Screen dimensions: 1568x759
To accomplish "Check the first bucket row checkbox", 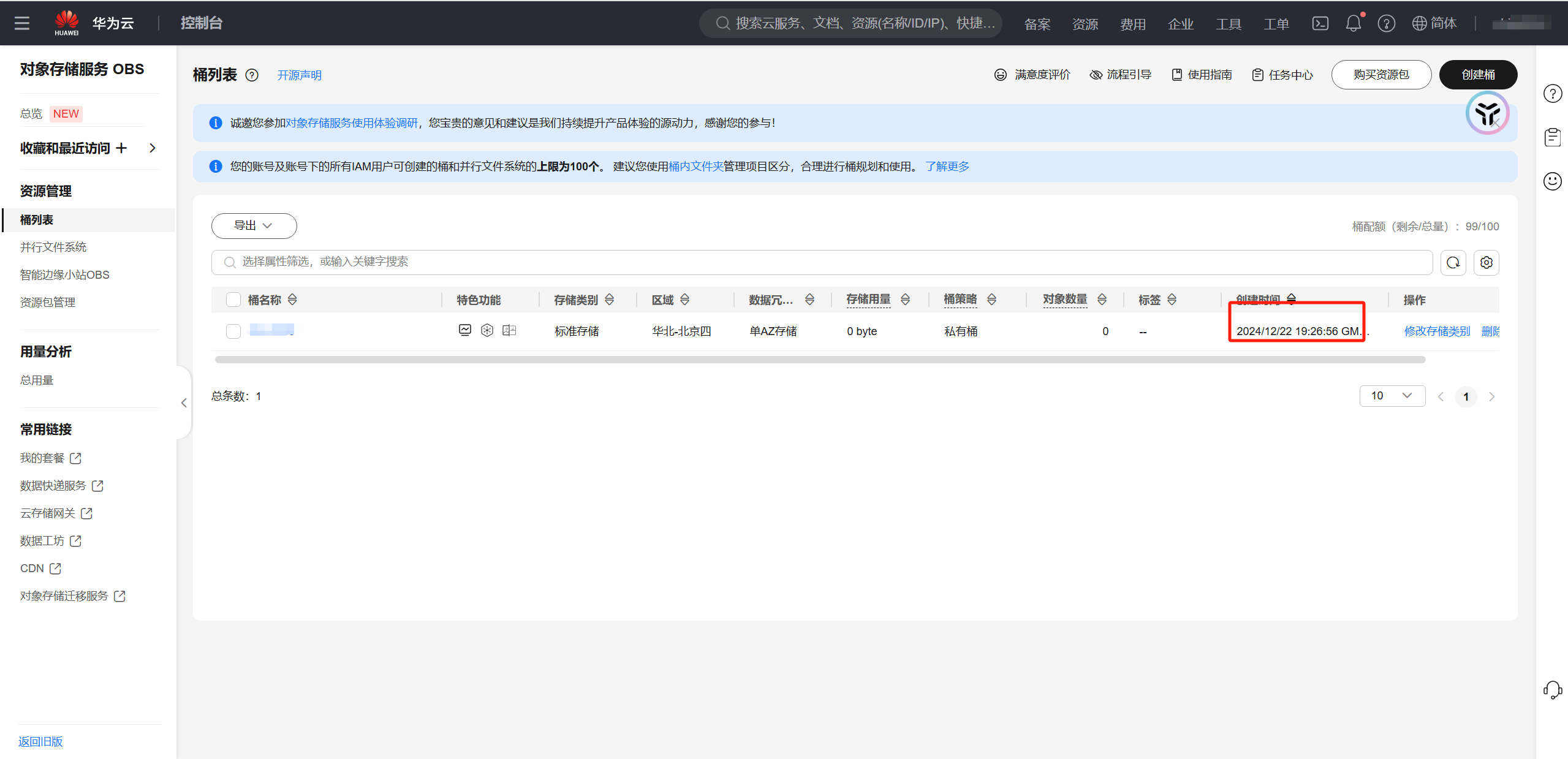I will click(x=233, y=331).
